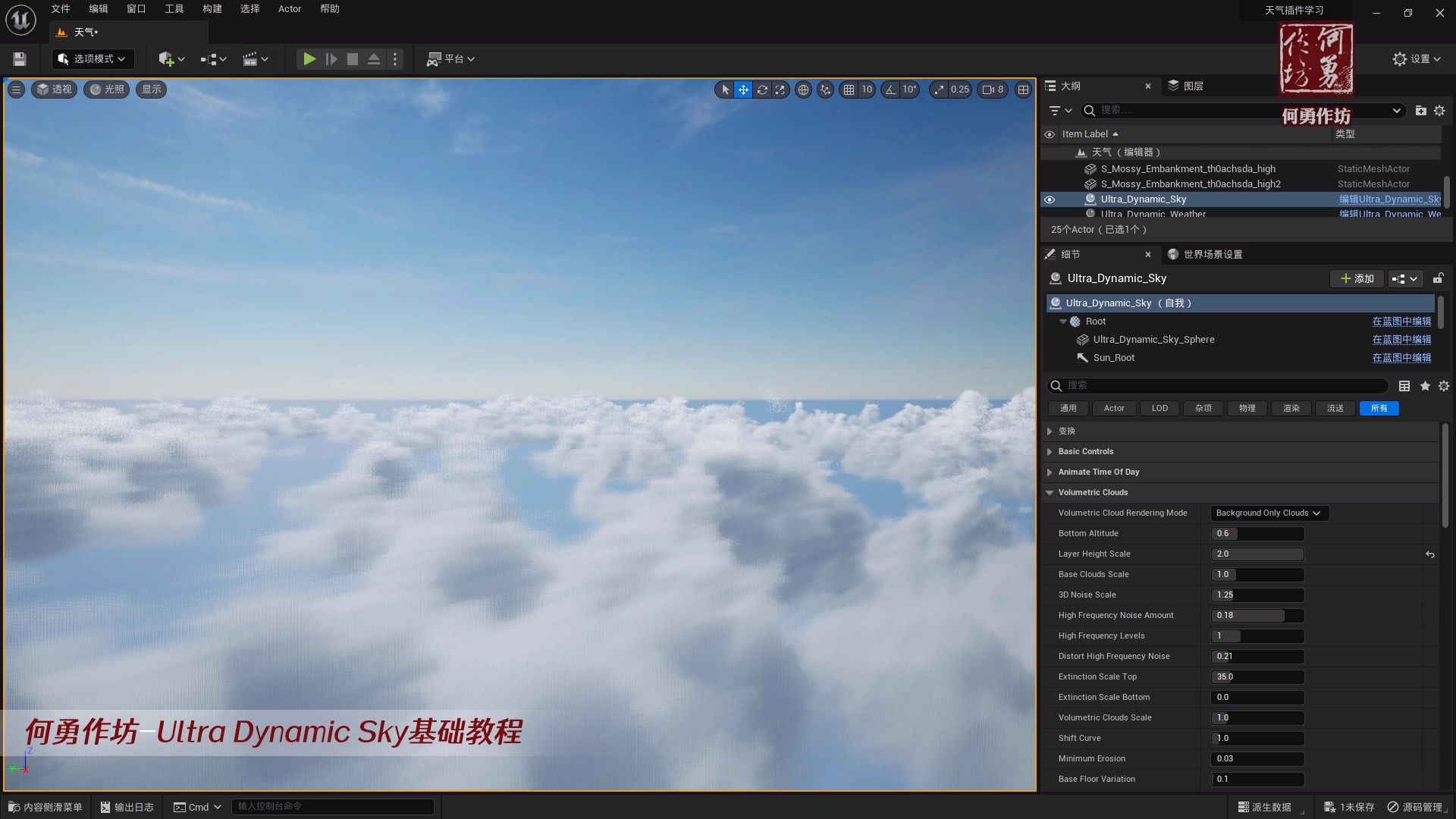Screen dimensions: 1456x819
Task: Open World Outliner settings gear icon
Action: coord(1440,110)
